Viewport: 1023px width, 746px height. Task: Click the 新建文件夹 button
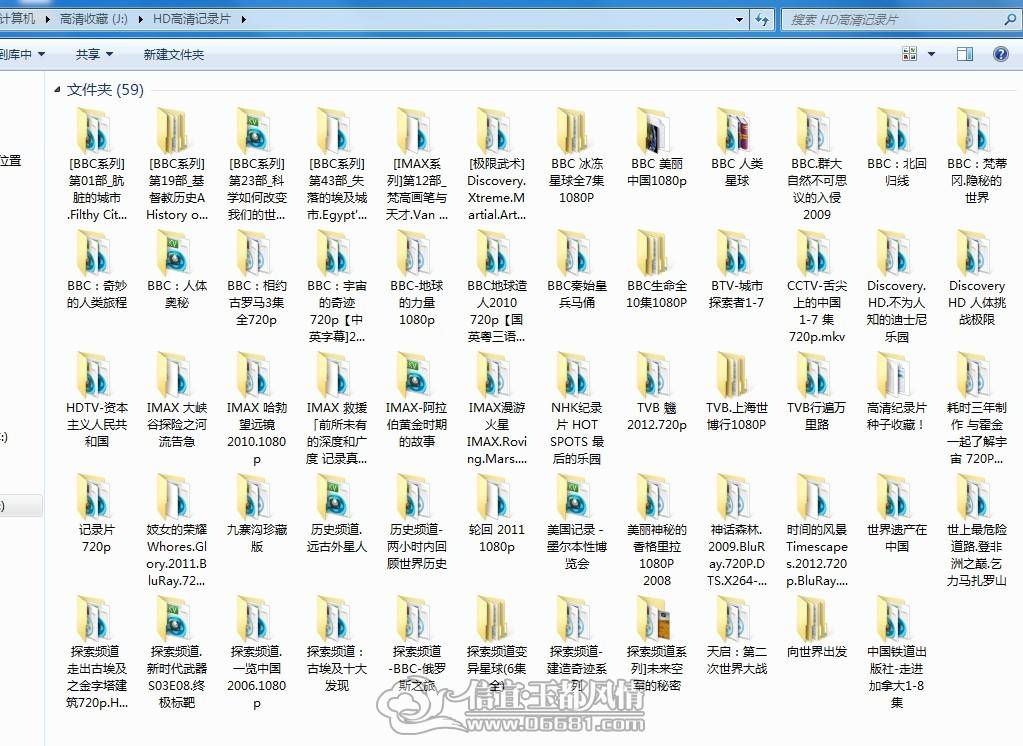(x=174, y=55)
